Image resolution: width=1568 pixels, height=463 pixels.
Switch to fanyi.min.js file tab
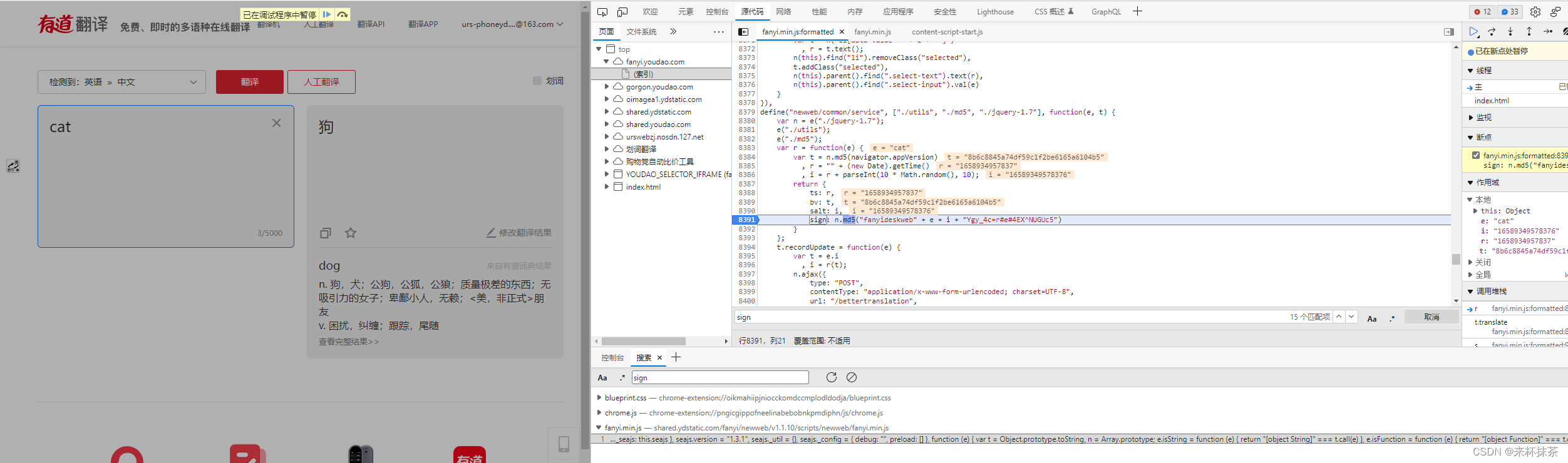(872, 32)
